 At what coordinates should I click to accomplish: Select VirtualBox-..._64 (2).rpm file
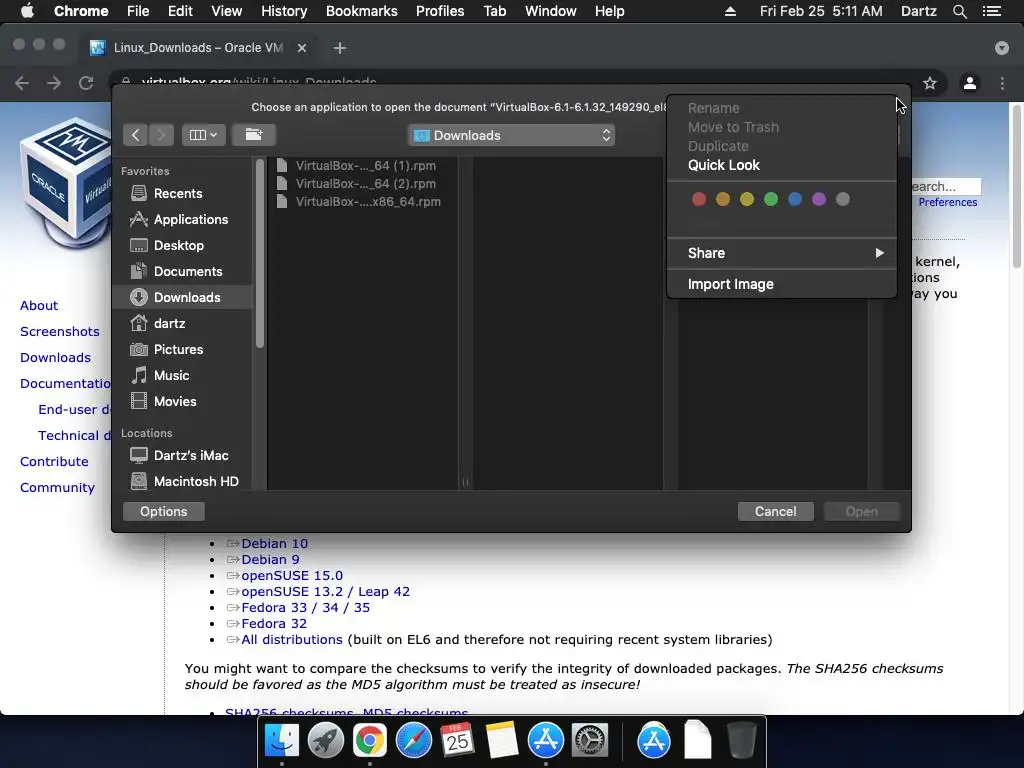[x=362, y=184]
